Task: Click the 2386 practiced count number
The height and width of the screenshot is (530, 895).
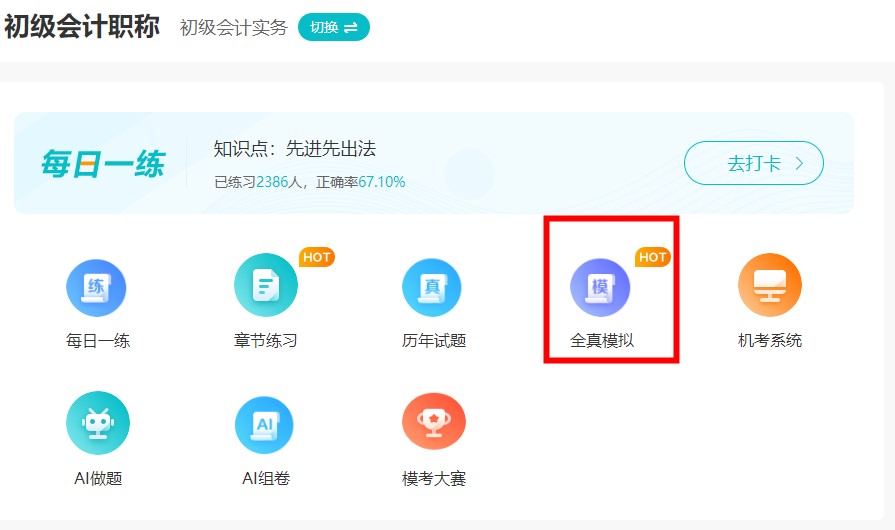Action: click(272, 182)
